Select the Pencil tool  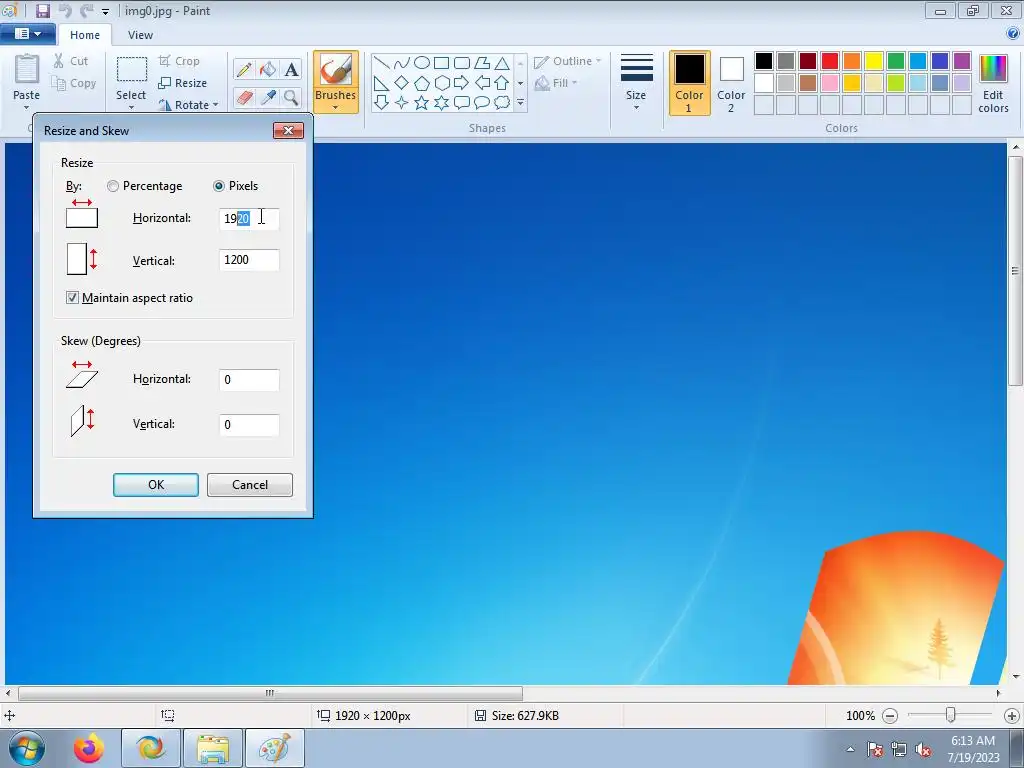tap(244, 69)
